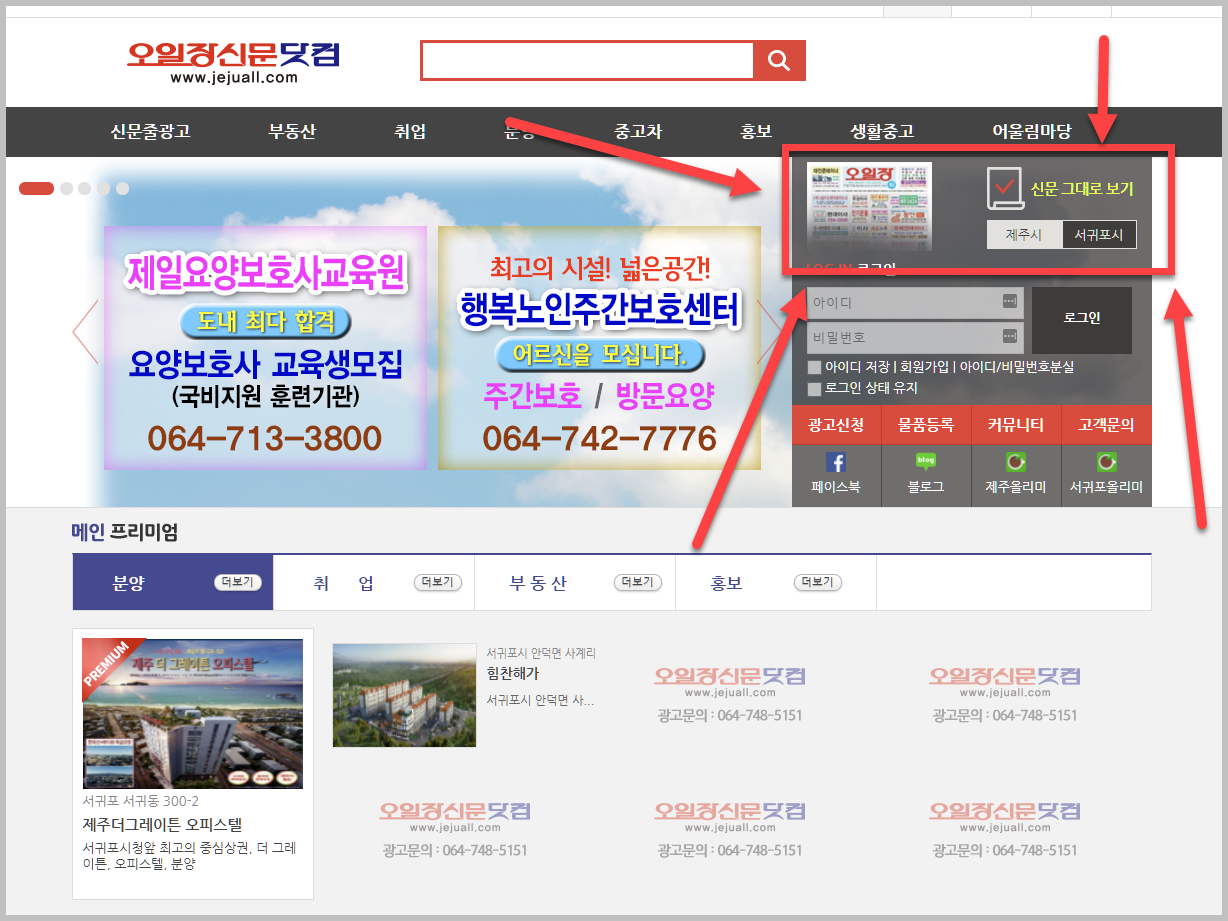Show next banner with right arrow
The image size is (1228, 921).
coord(770,331)
